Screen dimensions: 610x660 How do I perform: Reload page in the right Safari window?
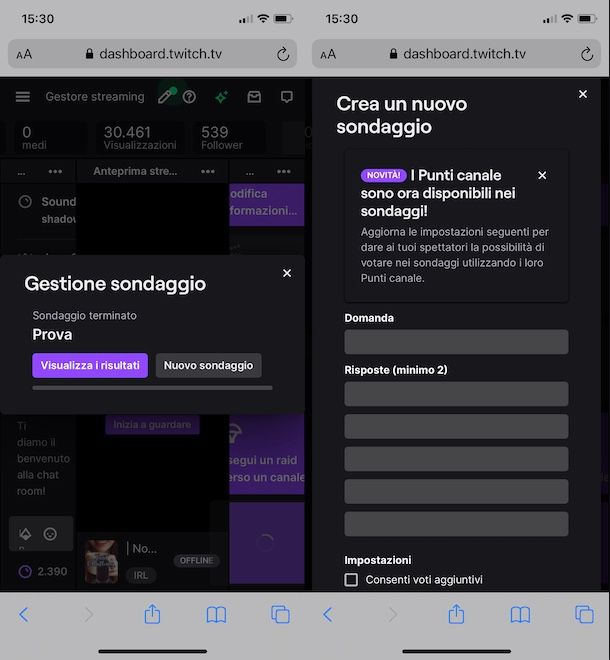tap(587, 54)
